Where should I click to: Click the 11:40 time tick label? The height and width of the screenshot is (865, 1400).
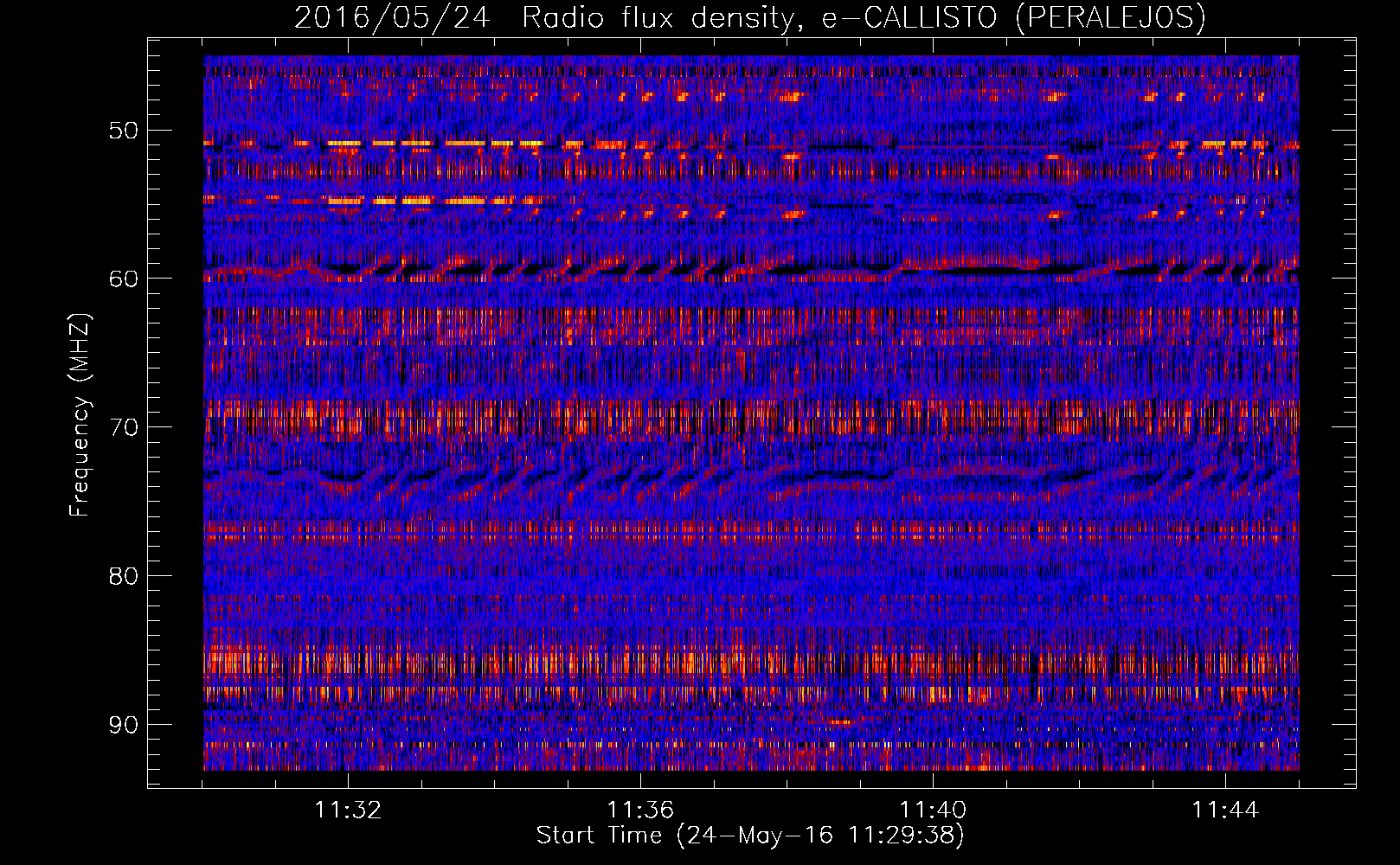pyautogui.click(x=933, y=811)
